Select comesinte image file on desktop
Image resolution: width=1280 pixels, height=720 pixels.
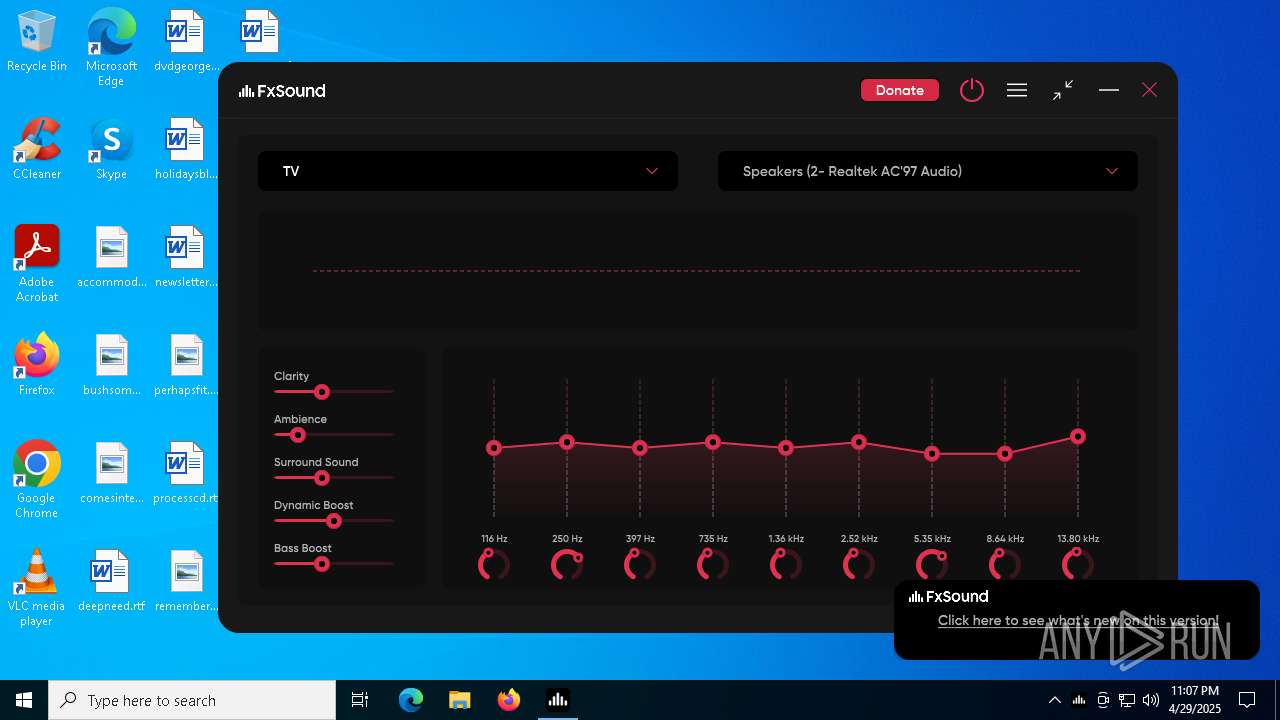[x=111, y=472]
